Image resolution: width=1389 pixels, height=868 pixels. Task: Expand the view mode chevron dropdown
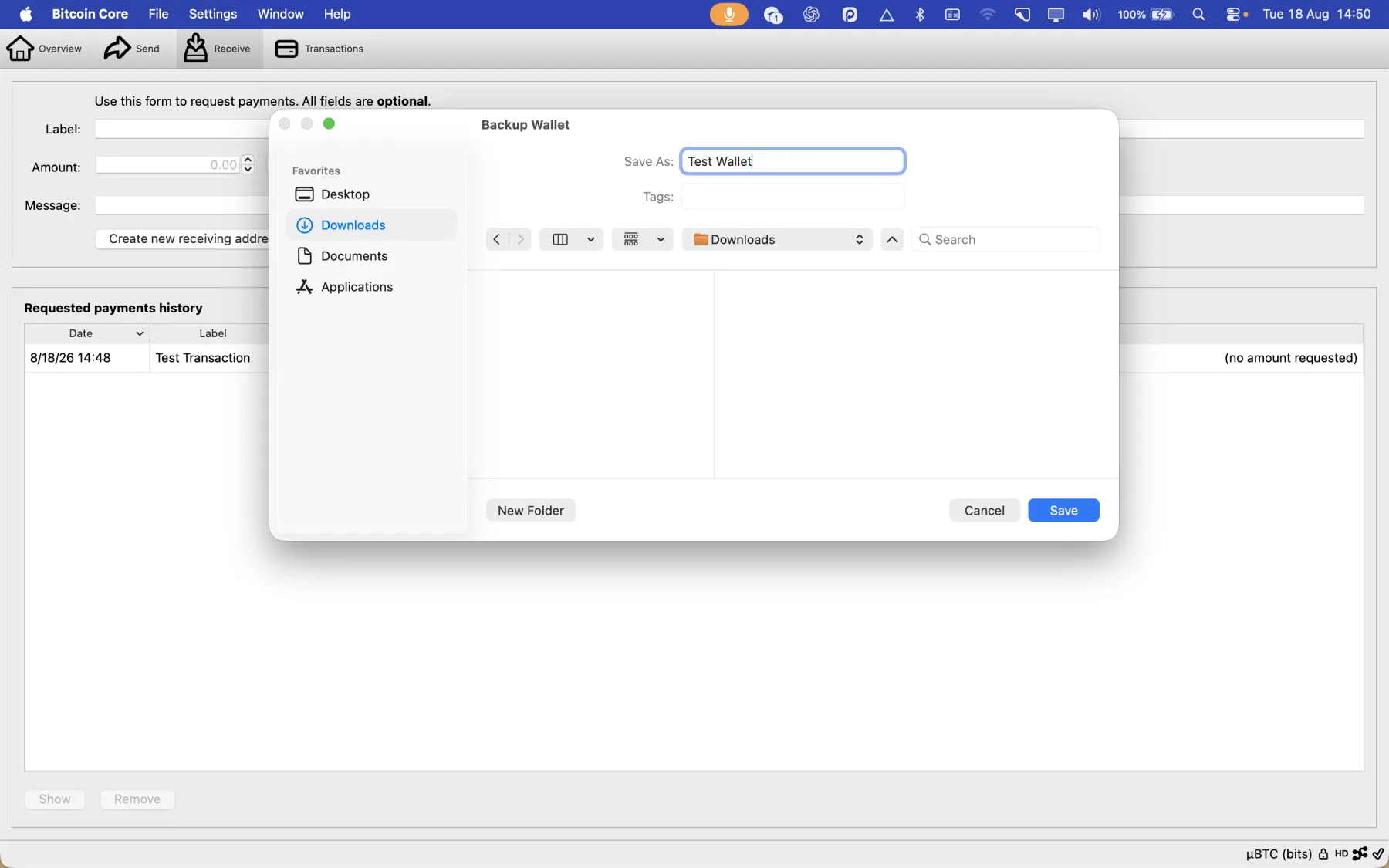(x=591, y=239)
